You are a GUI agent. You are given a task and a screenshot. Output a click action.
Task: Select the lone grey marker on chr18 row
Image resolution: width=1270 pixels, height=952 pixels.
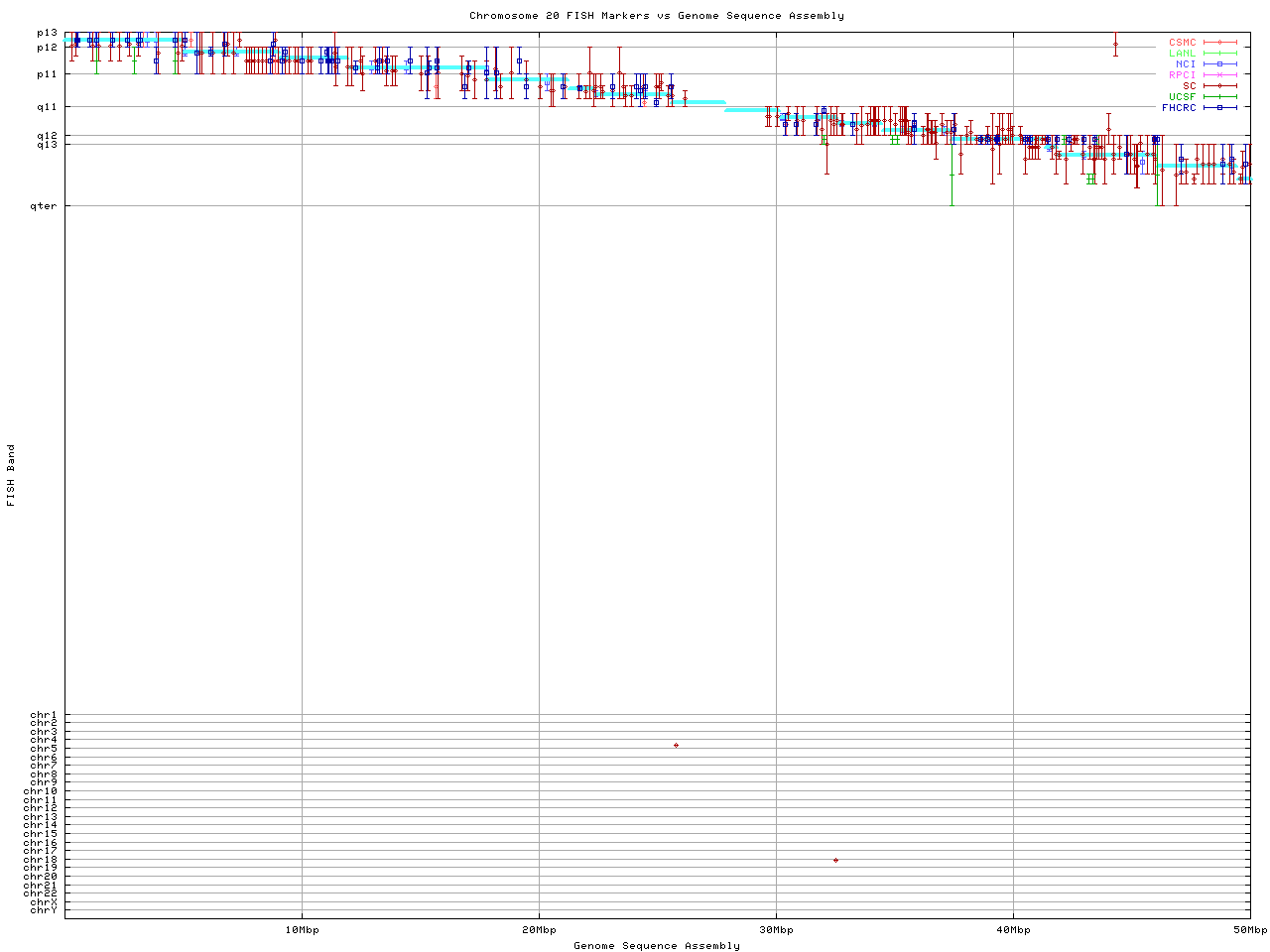pyautogui.click(x=835, y=860)
